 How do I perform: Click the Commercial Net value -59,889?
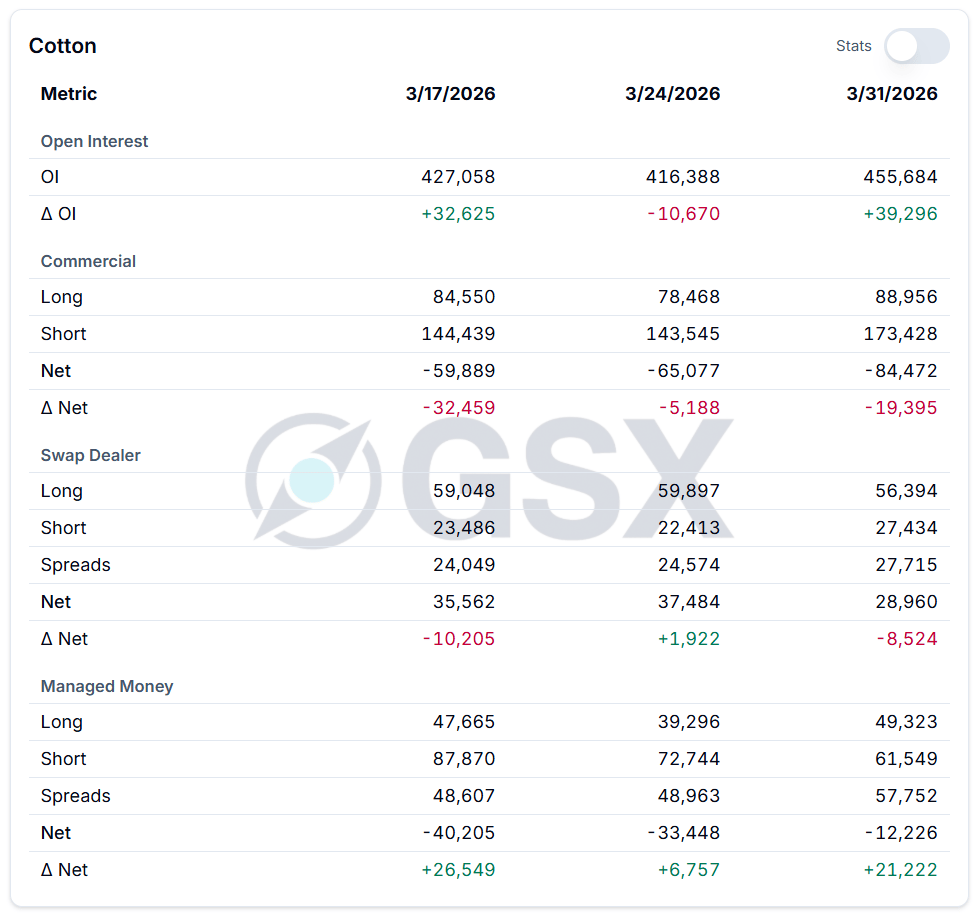click(458, 371)
